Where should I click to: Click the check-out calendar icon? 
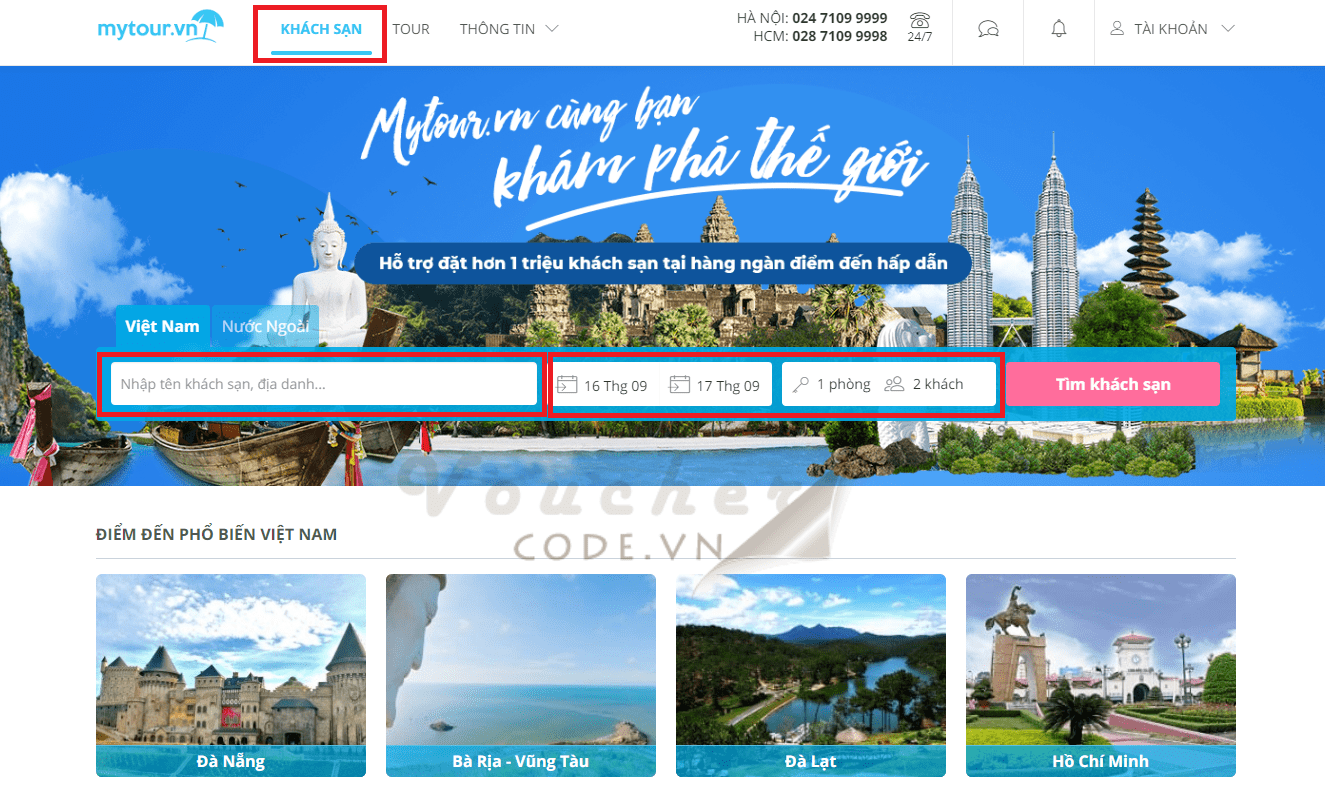(x=680, y=384)
